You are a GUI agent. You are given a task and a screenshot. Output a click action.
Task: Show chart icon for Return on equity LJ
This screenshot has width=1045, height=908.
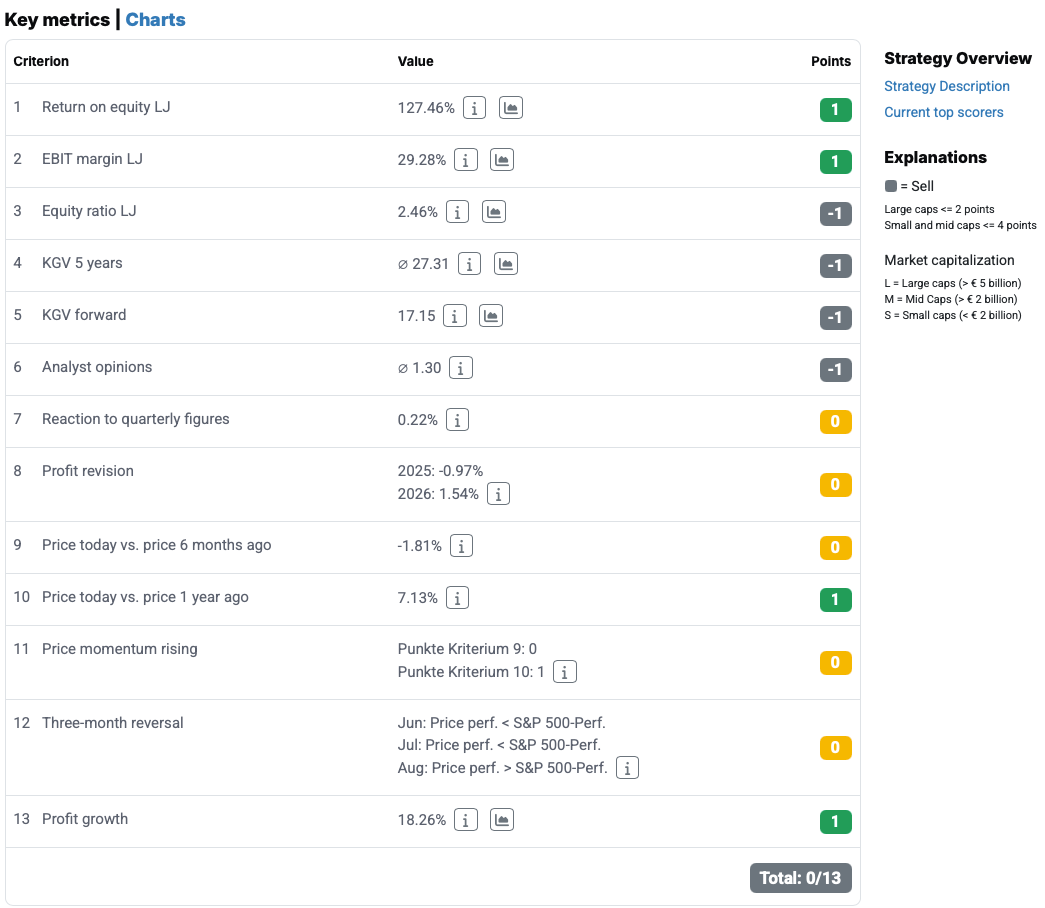pos(511,108)
